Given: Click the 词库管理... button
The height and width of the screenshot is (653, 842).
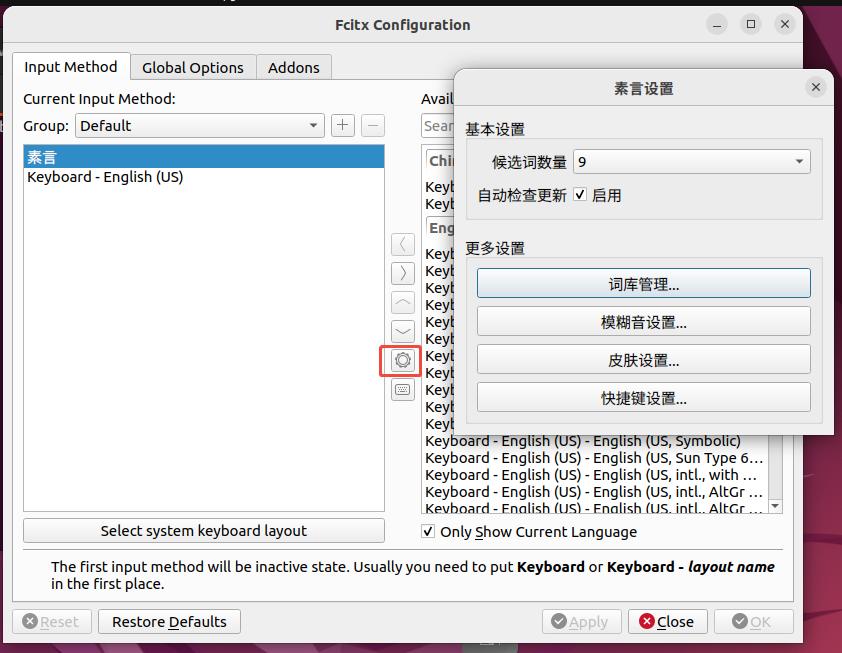Looking at the screenshot, I should tap(643, 284).
